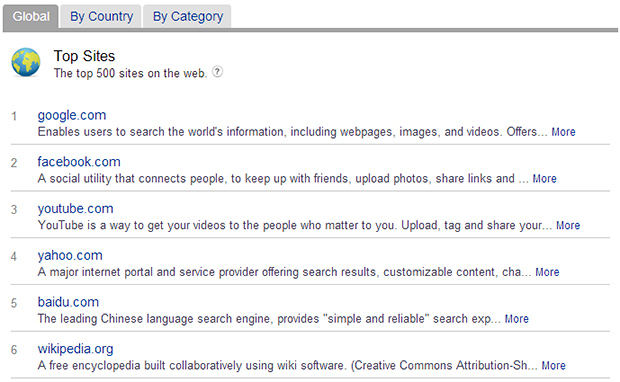Open the By Category tab
Screen dimensions: 620x382
click(188, 17)
